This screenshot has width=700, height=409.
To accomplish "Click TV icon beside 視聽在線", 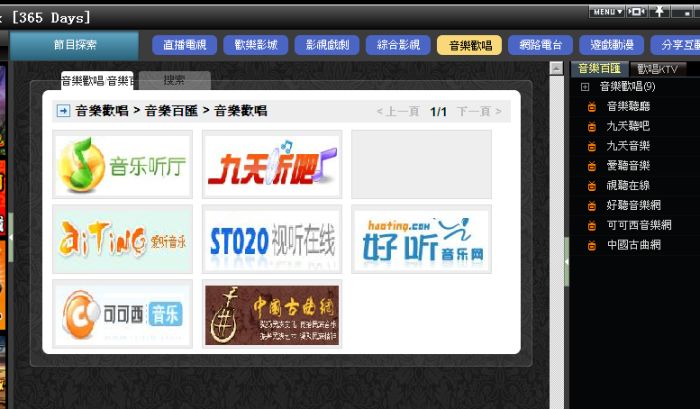I will (x=592, y=186).
